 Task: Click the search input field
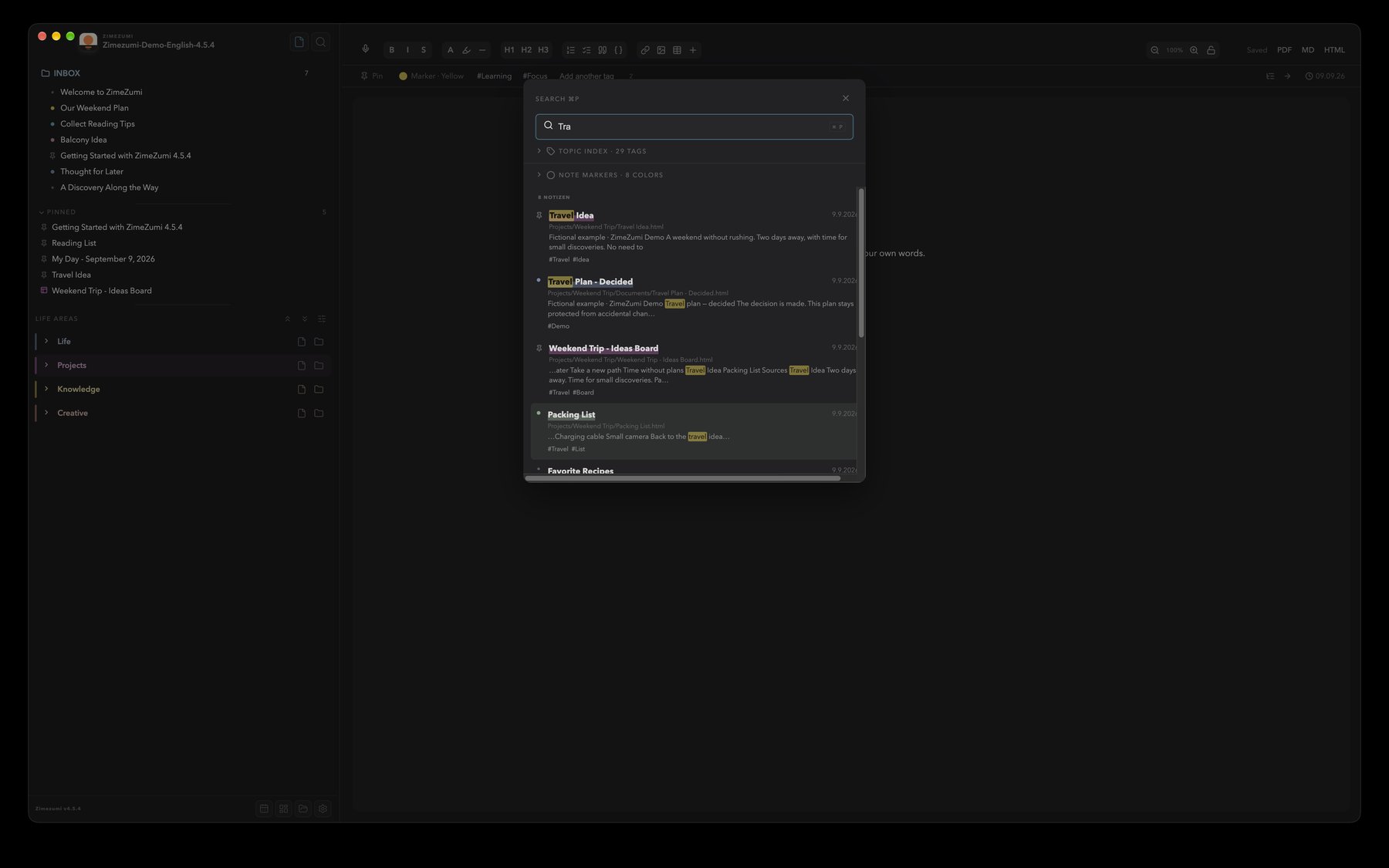pos(694,127)
